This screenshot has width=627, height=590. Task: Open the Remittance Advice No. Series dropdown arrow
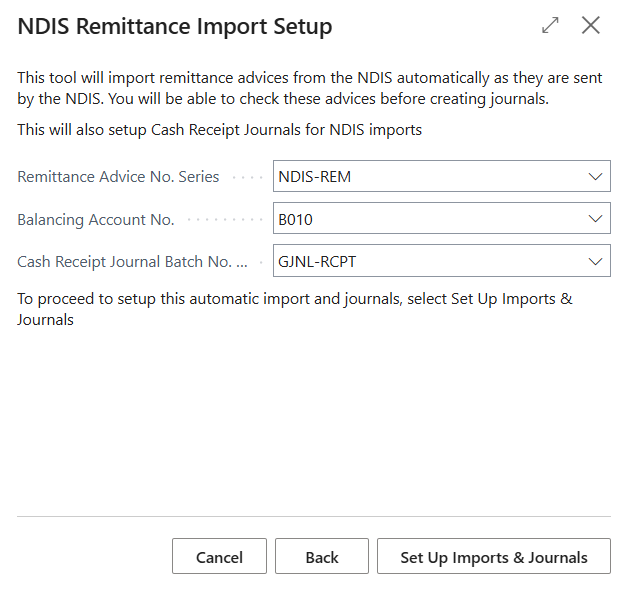pos(595,176)
